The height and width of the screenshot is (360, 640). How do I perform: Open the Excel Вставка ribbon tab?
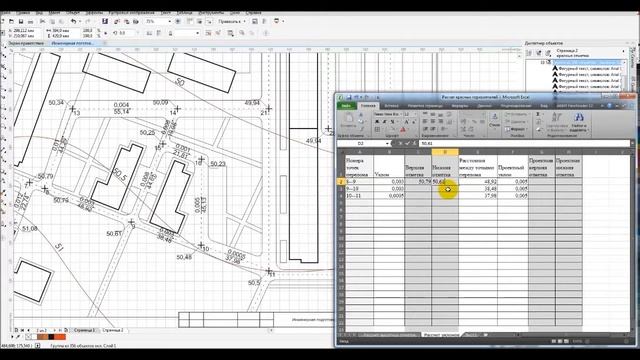pyautogui.click(x=391, y=106)
